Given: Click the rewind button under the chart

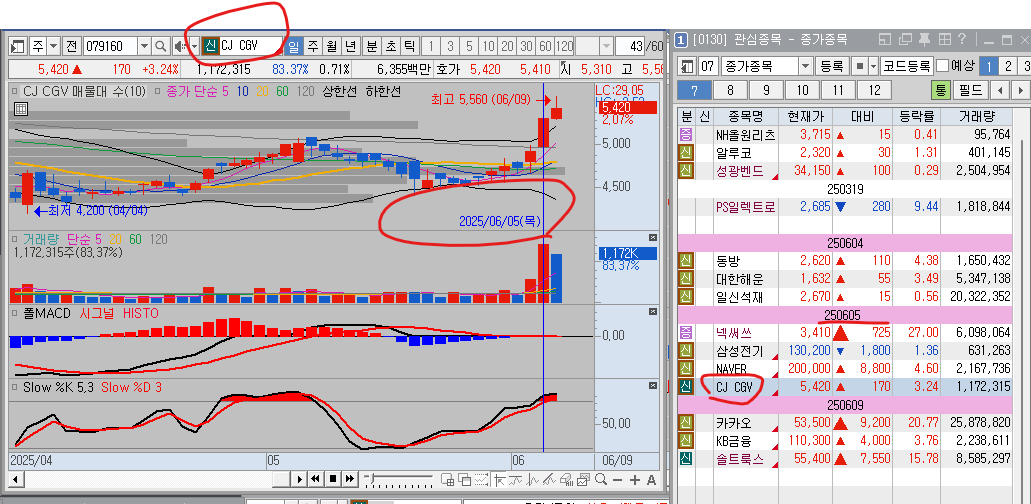Looking at the screenshot, I should point(316,479).
